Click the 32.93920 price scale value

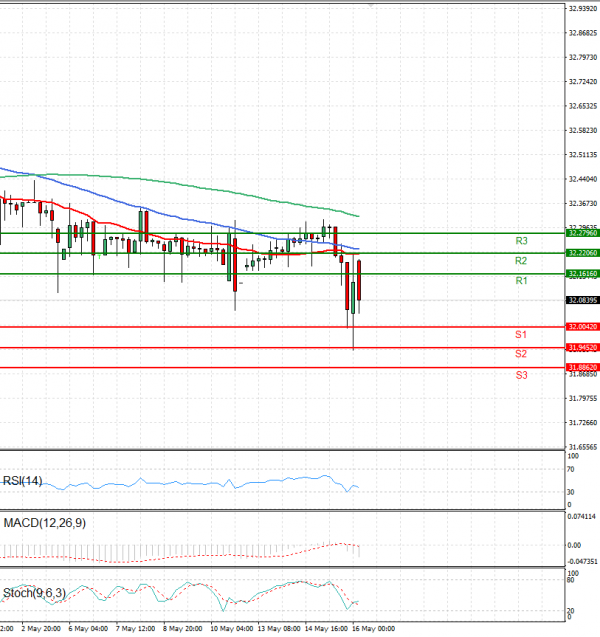583,9
